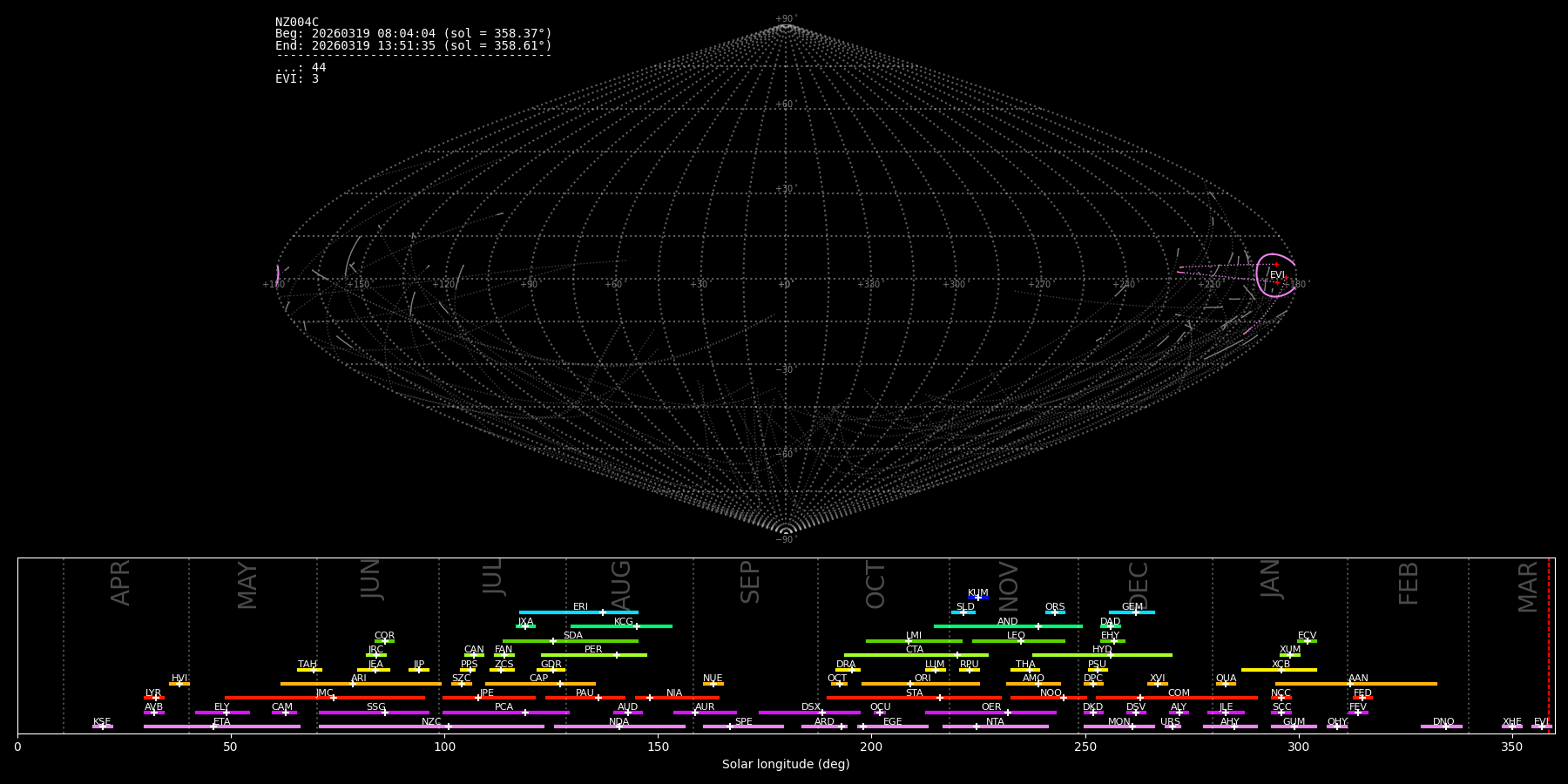The height and width of the screenshot is (784, 1568).
Task: Click the LMI shower label
Action: pos(913,636)
